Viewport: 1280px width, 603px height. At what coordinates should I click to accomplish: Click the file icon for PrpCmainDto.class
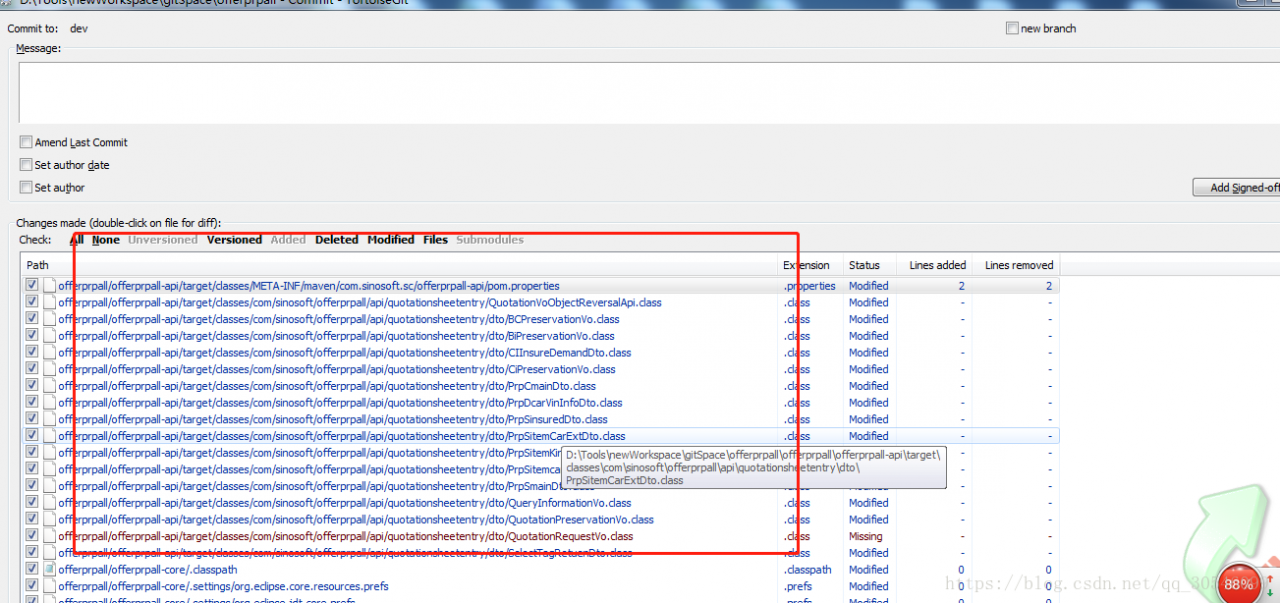[49, 386]
